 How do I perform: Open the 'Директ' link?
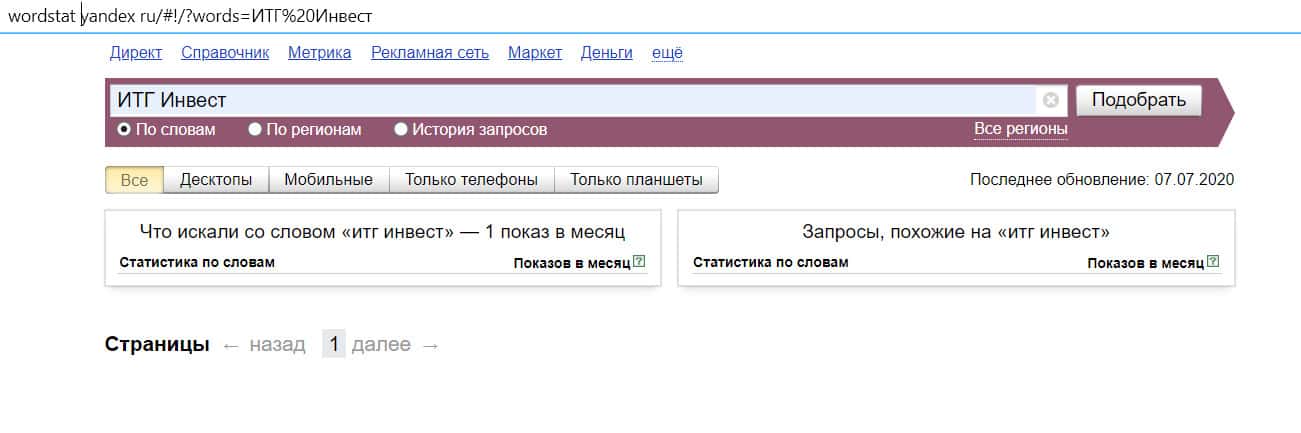[x=136, y=53]
